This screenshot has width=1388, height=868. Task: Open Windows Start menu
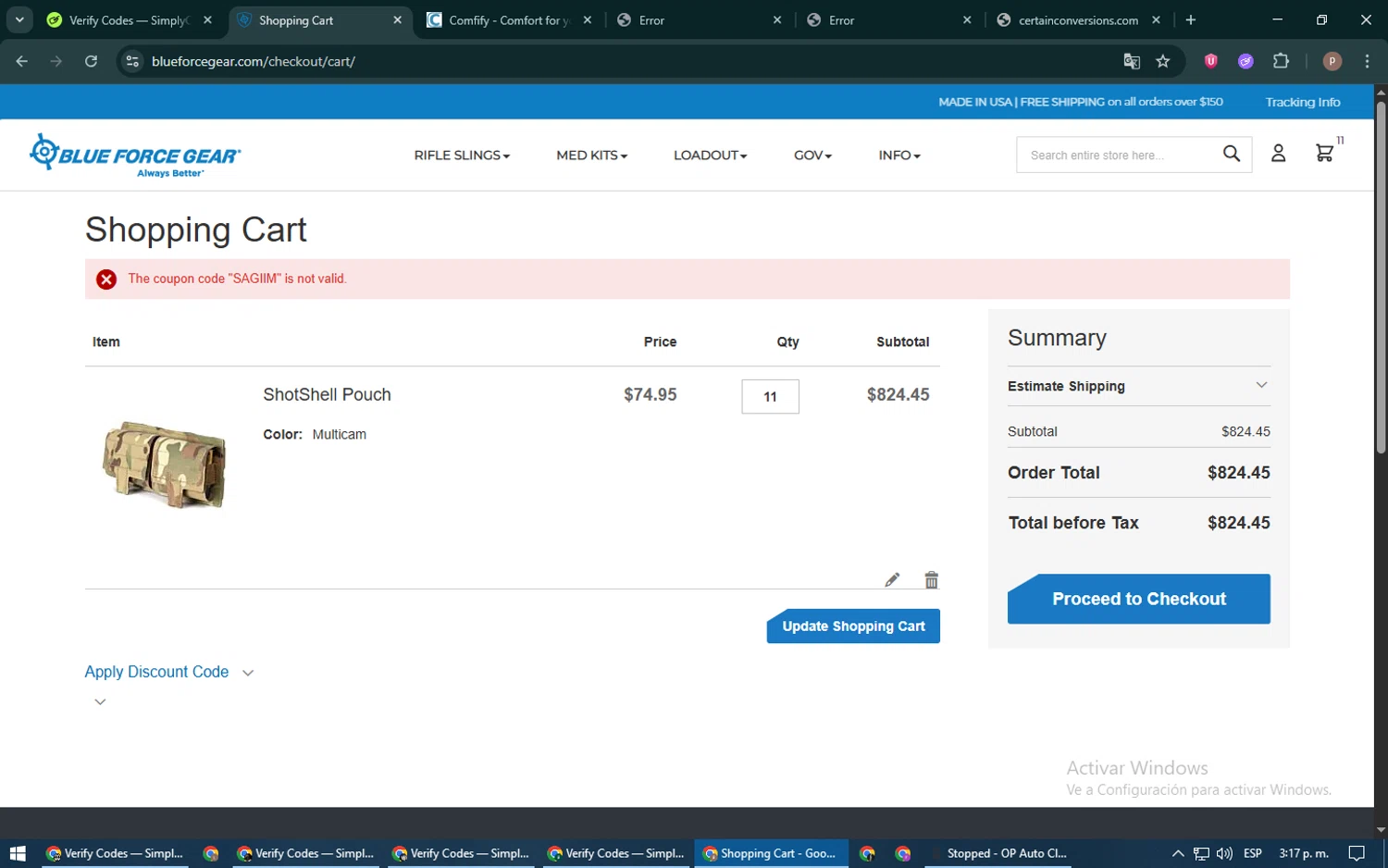pyautogui.click(x=18, y=853)
